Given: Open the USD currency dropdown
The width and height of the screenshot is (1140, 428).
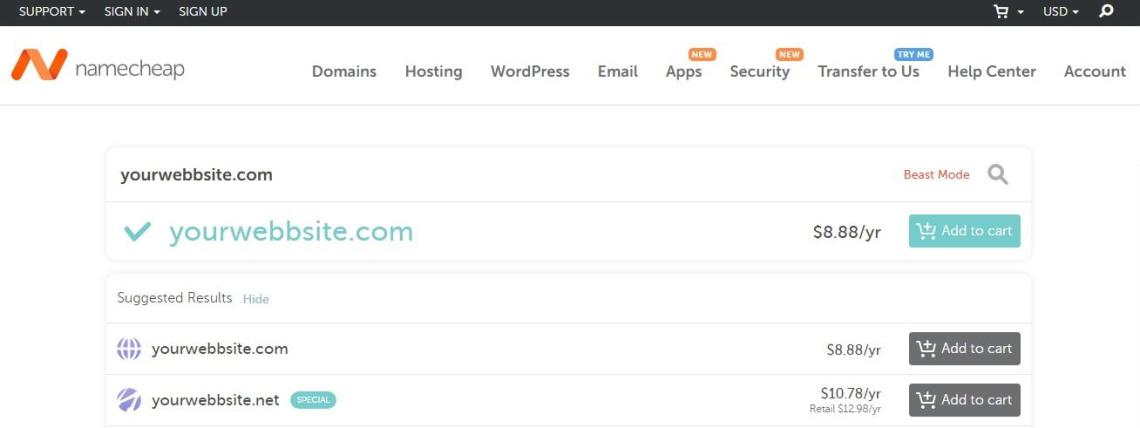Looking at the screenshot, I should (1060, 12).
